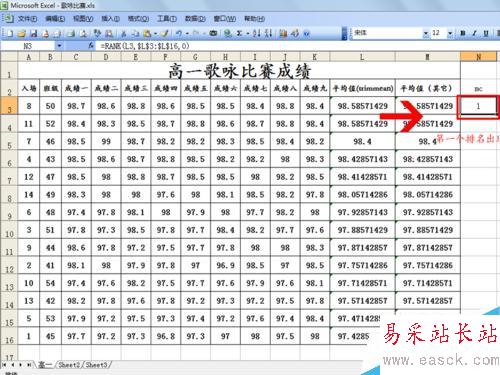Screen dimensions: 500x375
Task: Click cell F16 with value 96.8
Action: [x=166, y=336]
